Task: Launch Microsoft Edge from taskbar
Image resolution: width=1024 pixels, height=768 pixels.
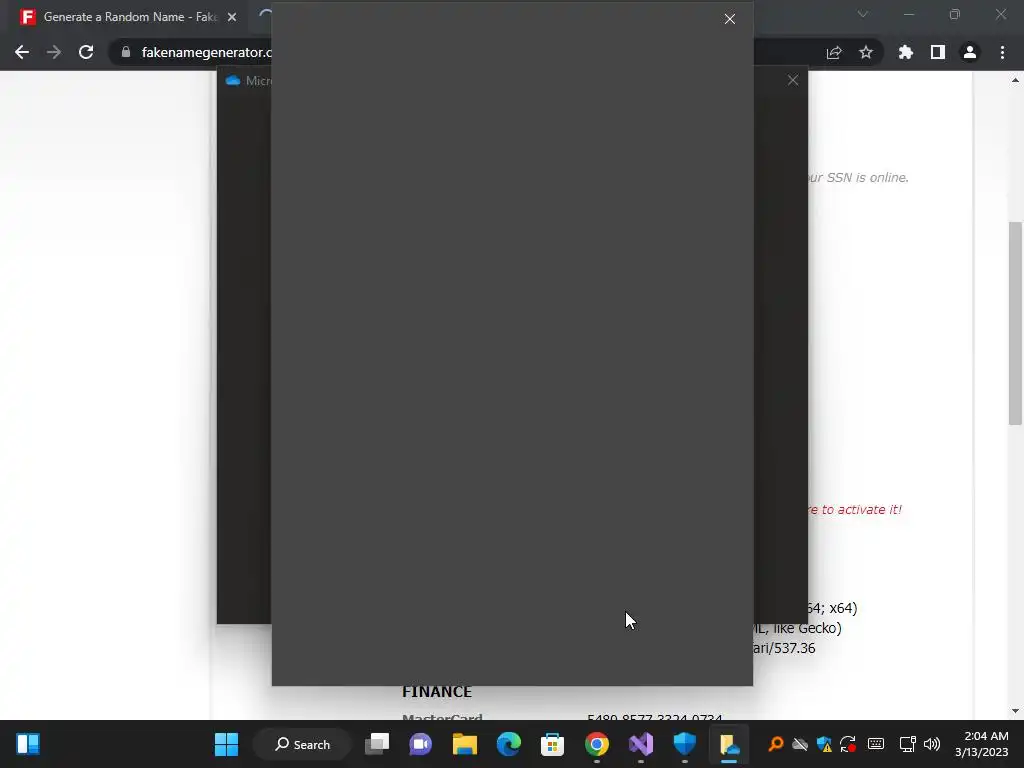Action: pos(509,744)
